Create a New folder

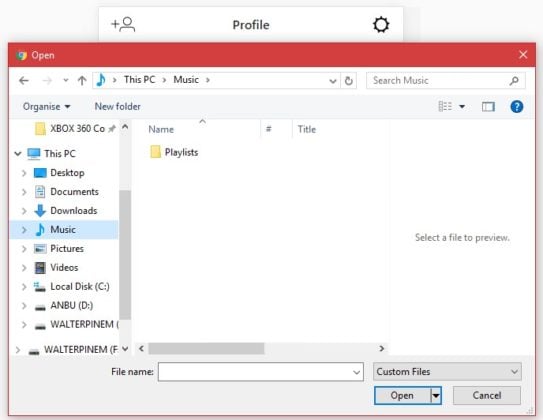tap(118, 107)
